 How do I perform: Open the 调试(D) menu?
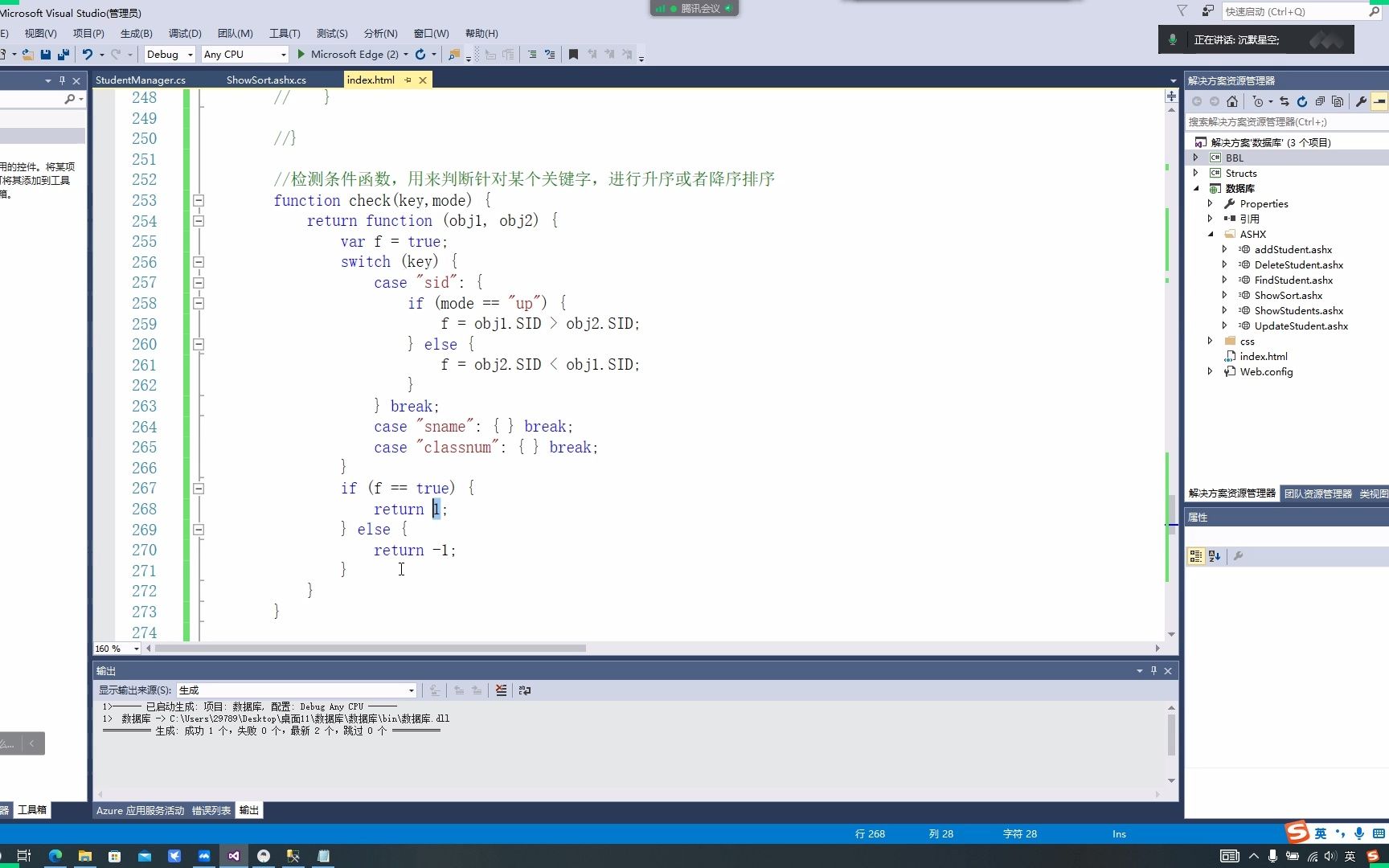[185, 33]
